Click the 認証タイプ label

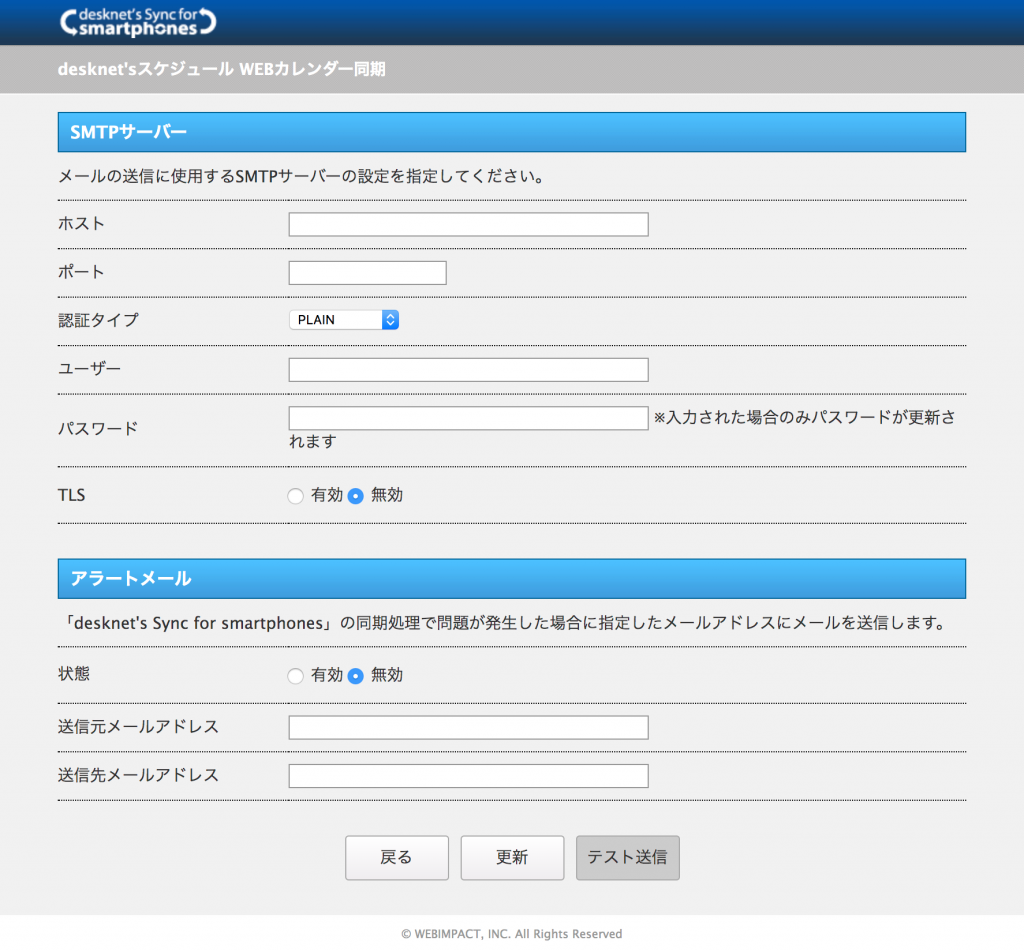point(99,320)
